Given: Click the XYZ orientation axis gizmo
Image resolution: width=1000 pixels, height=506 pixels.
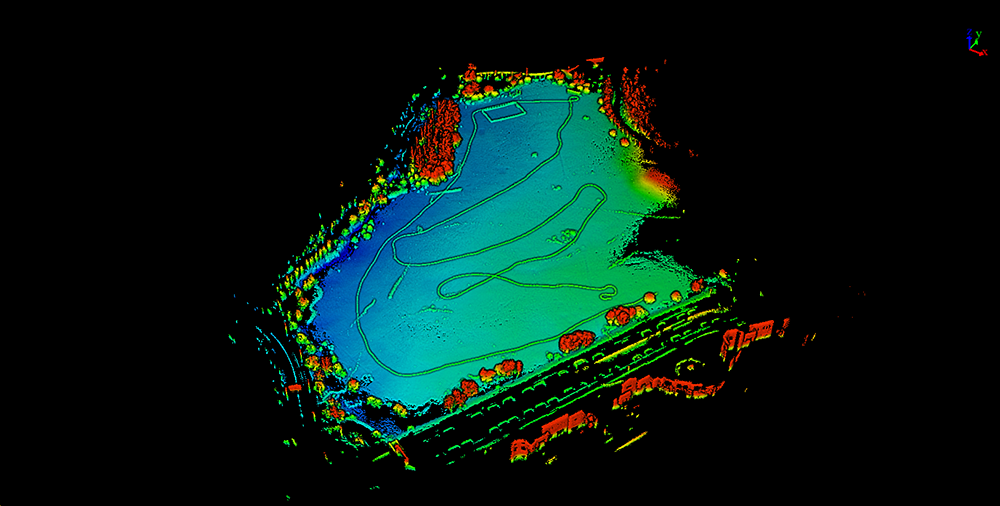Looking at the screenshot, I should (976, 42).
